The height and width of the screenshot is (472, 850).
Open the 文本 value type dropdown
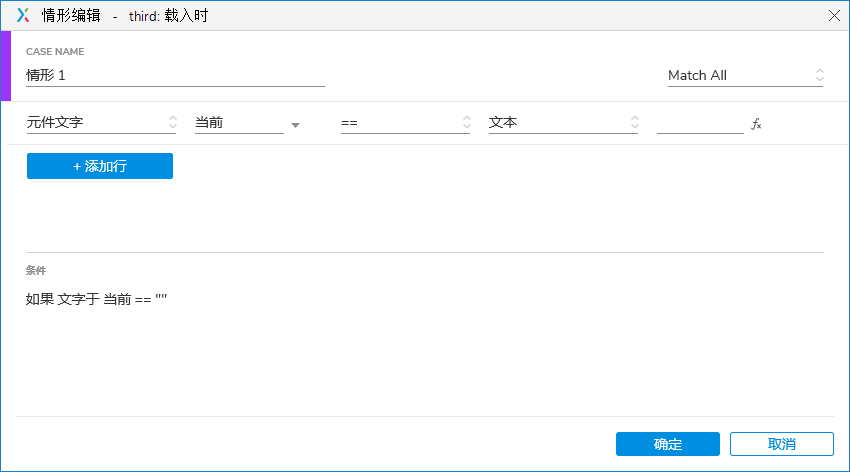coord(563,122)
